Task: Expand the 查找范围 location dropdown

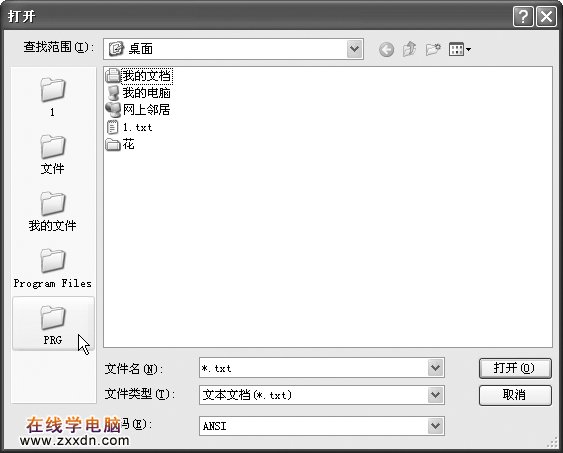Action: (x=355, y=49)
